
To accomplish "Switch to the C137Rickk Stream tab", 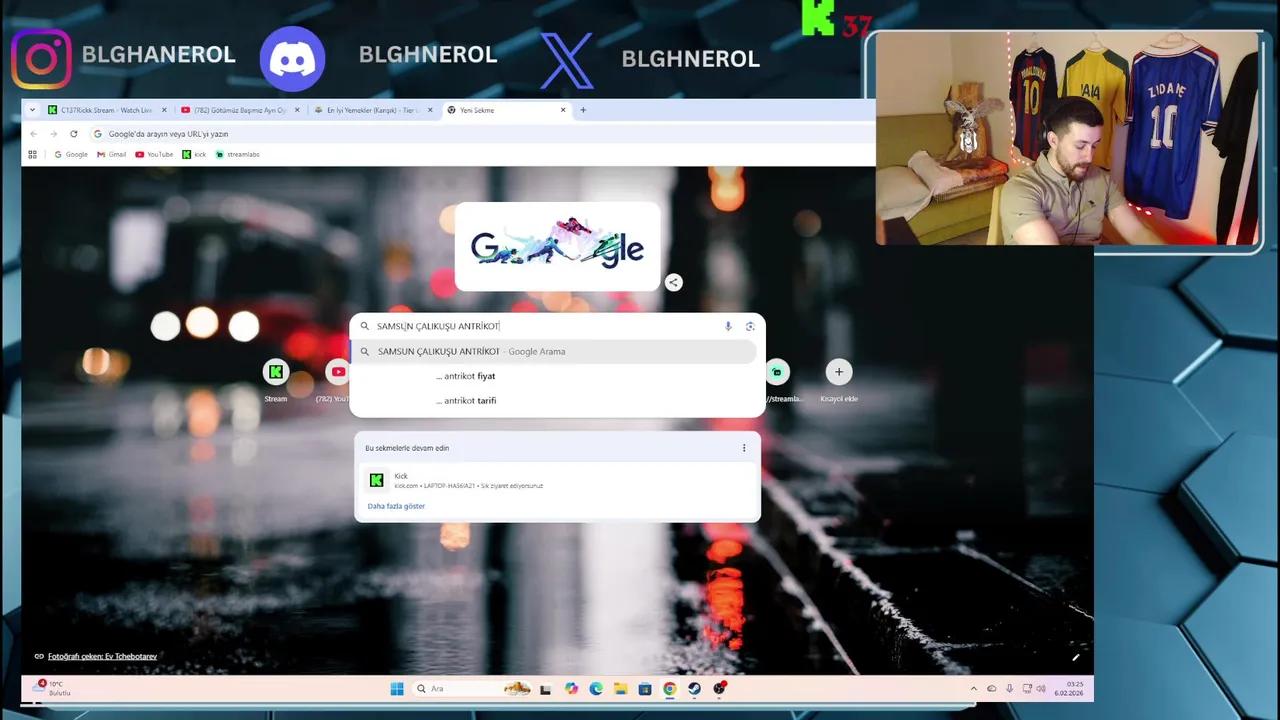I will point(104,110).
